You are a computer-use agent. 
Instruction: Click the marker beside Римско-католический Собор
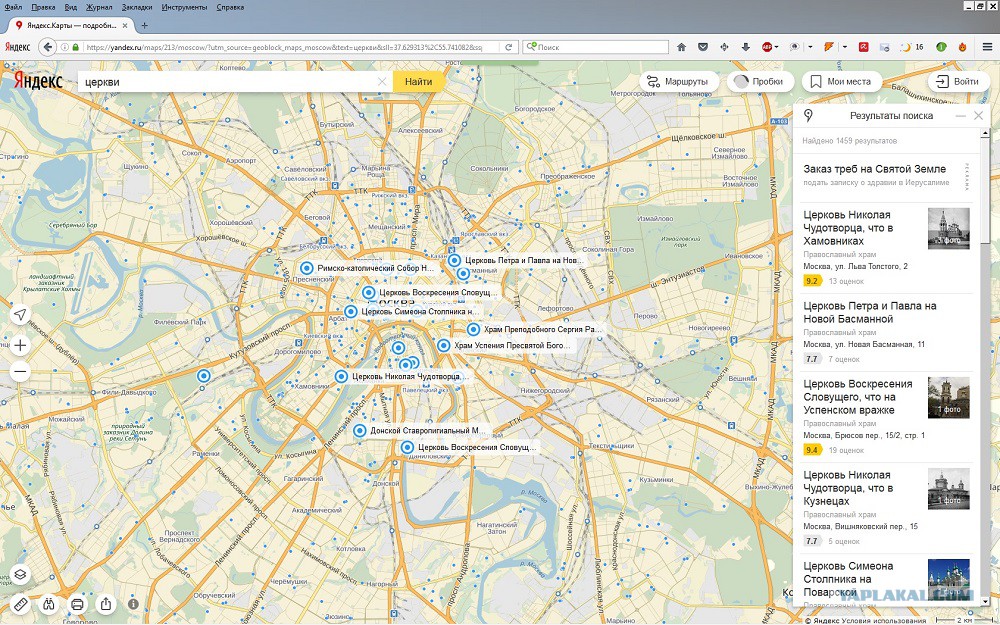307,268
